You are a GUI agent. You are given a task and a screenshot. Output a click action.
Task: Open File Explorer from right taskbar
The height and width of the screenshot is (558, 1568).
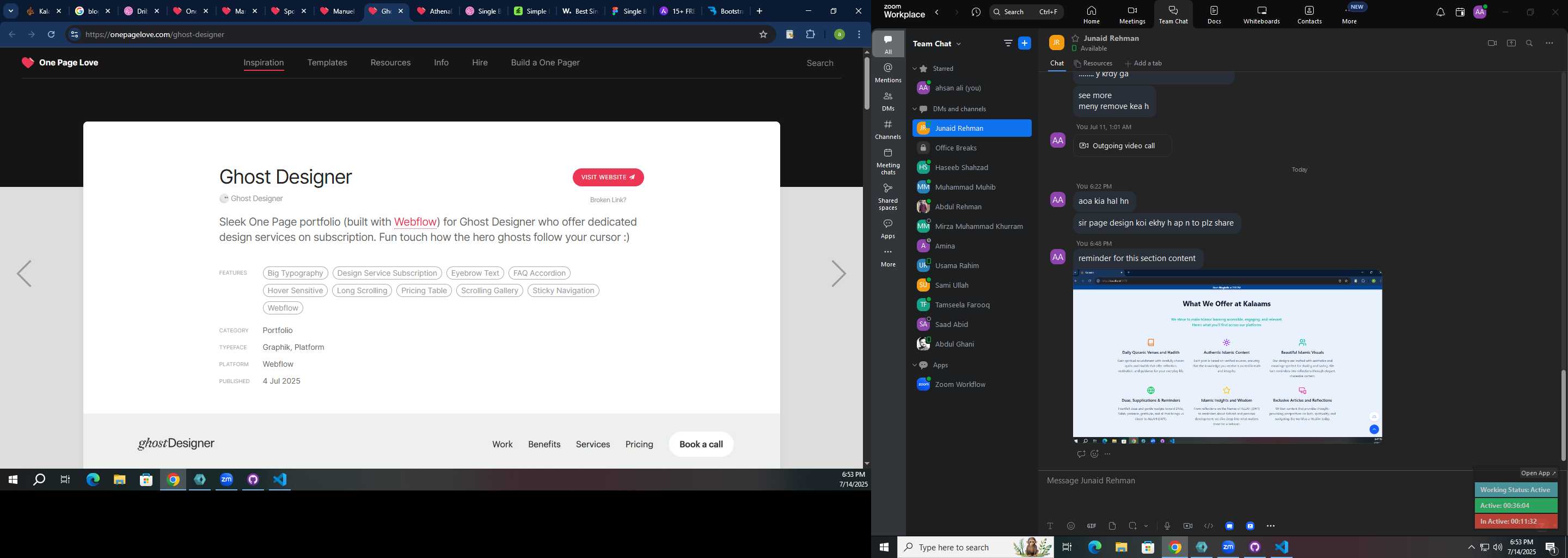click(1120, 547)
